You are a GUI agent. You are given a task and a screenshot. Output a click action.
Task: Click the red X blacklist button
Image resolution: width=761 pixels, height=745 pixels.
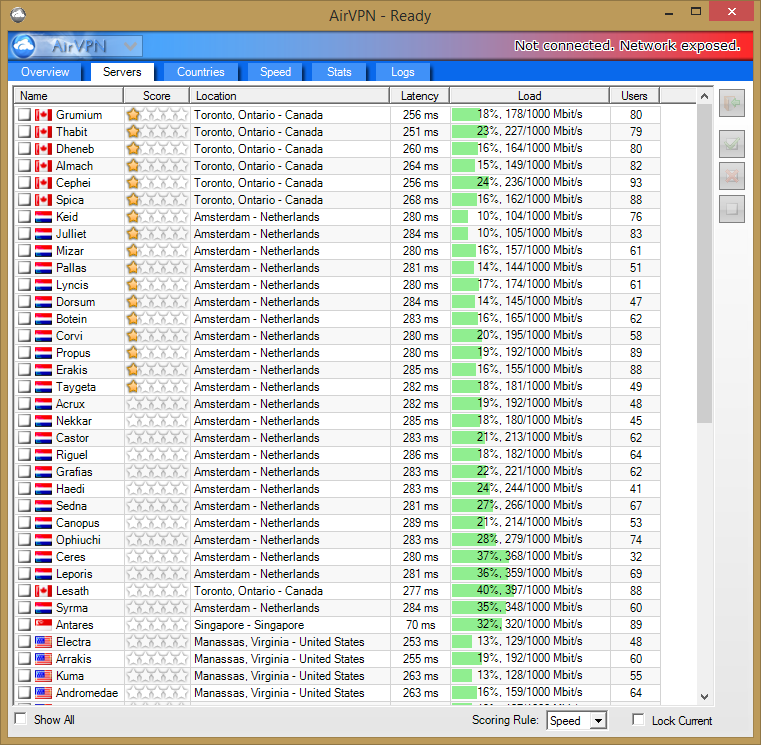point(731,176)
